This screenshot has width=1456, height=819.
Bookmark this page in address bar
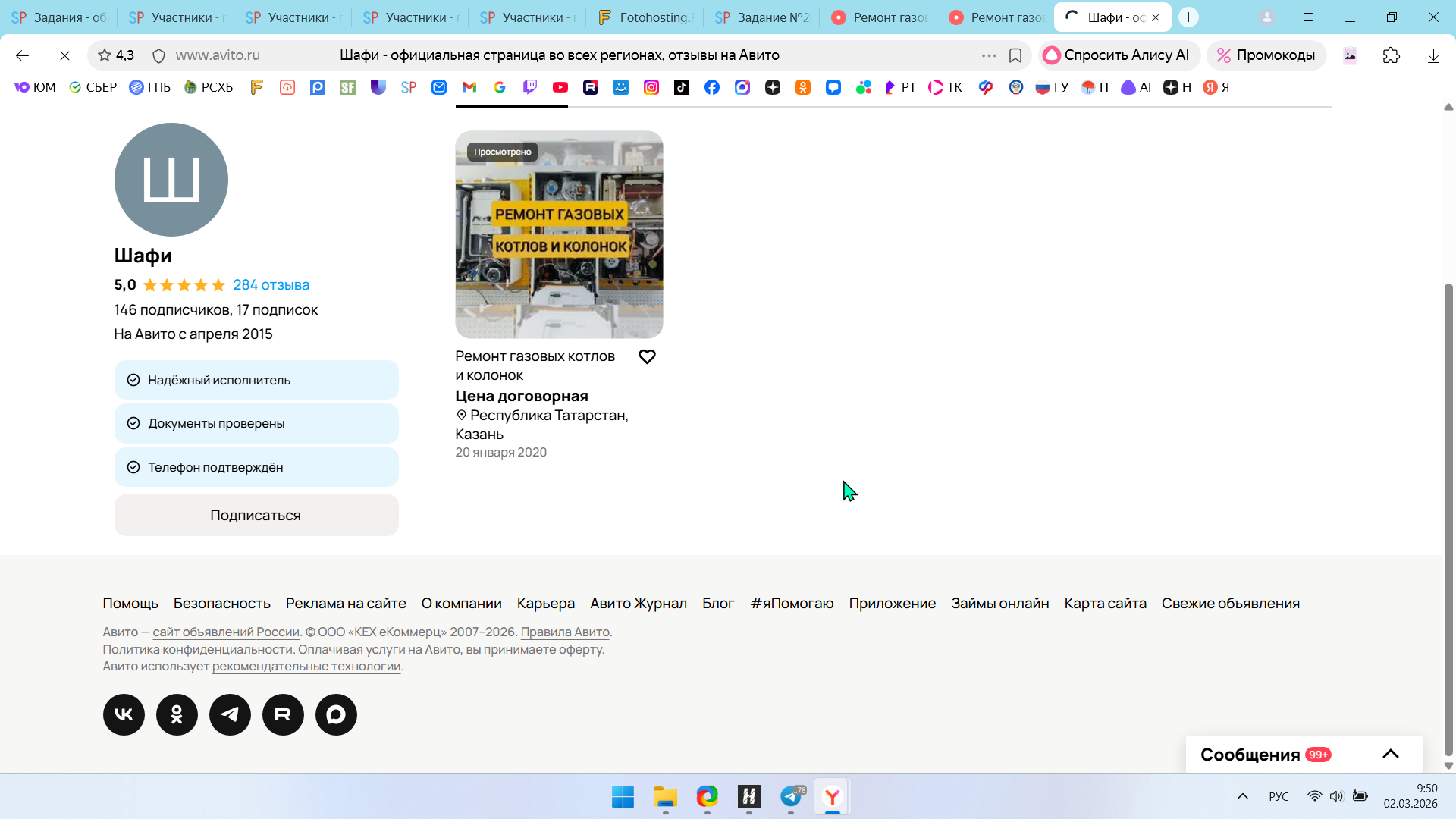tap(1015, 55)
